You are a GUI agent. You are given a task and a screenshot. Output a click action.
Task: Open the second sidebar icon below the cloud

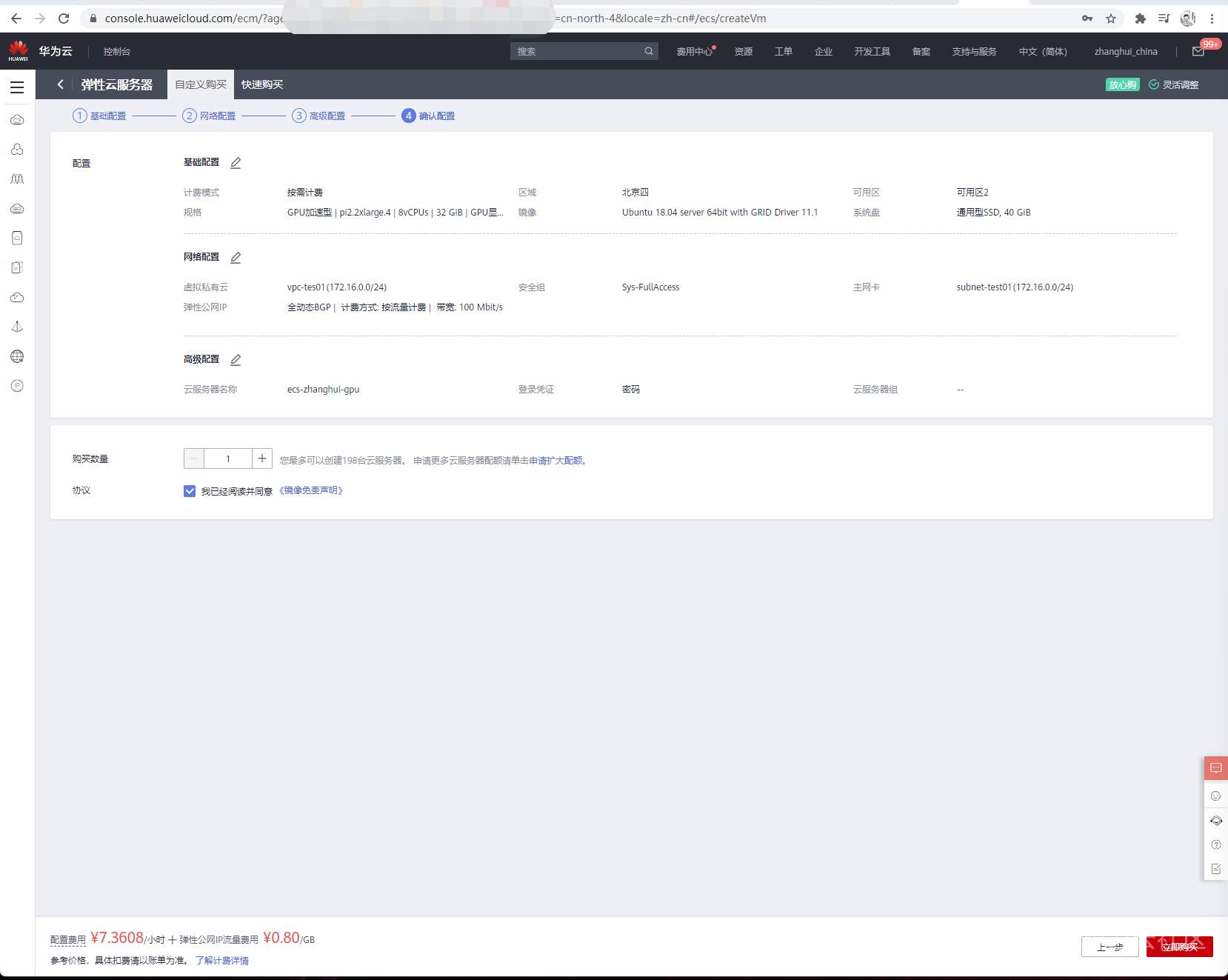click(17, 149)
